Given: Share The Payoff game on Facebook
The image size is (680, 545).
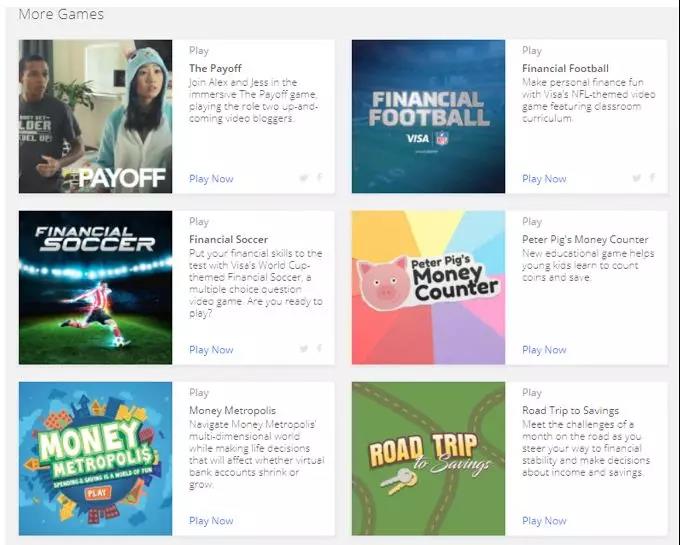Looking at the screenshot, I should click(320, 177).
